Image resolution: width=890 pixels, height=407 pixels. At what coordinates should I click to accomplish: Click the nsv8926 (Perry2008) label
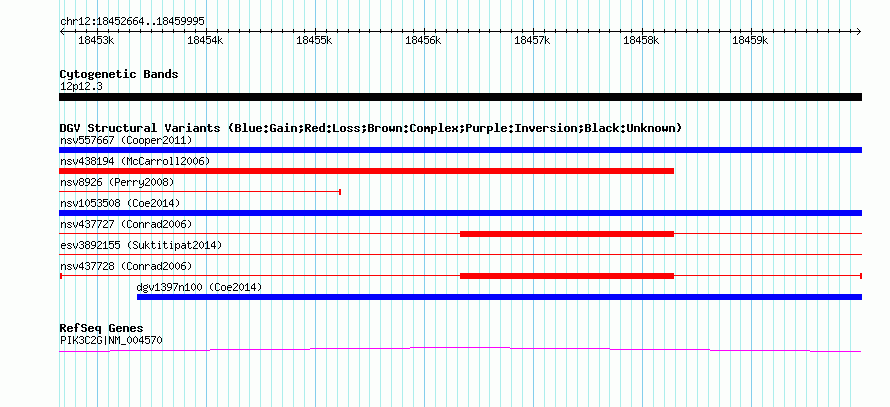pyautogui.click(x=117, y=182)
